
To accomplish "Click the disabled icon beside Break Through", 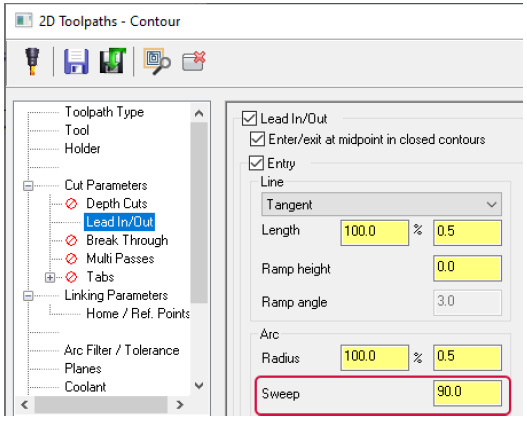I will coord(71,241).
